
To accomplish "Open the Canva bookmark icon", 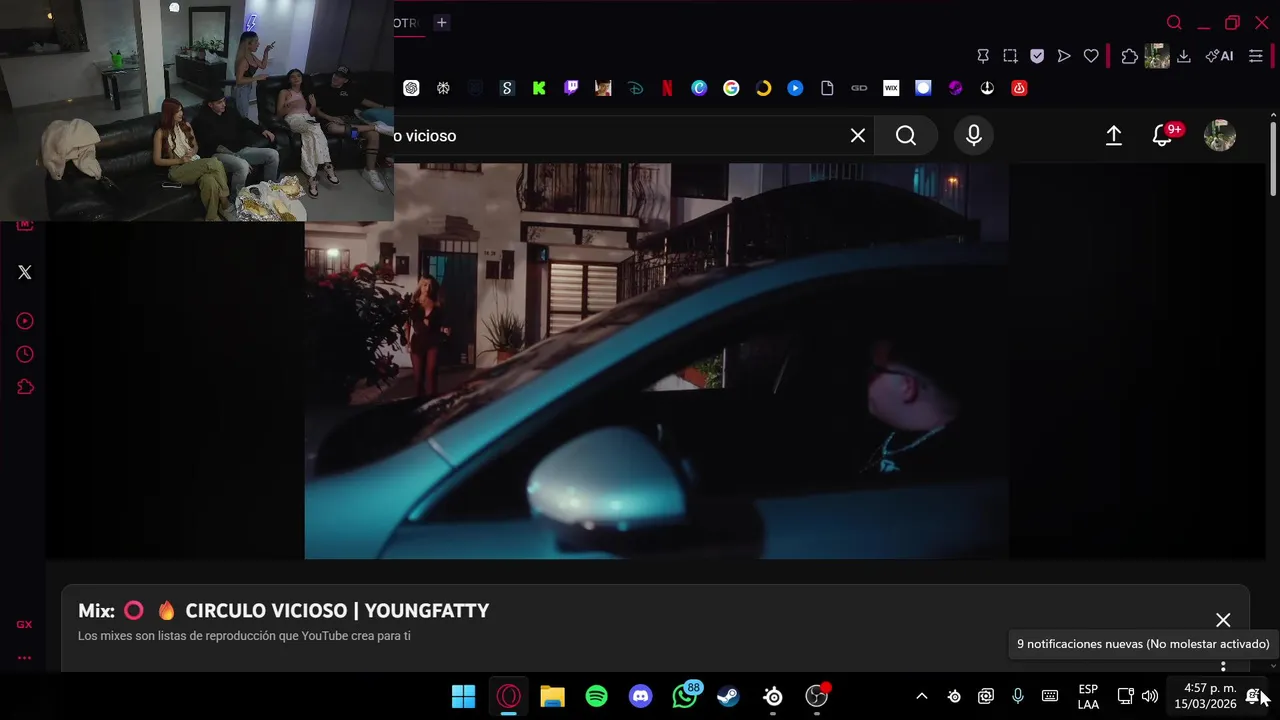I will click(699, 88).
